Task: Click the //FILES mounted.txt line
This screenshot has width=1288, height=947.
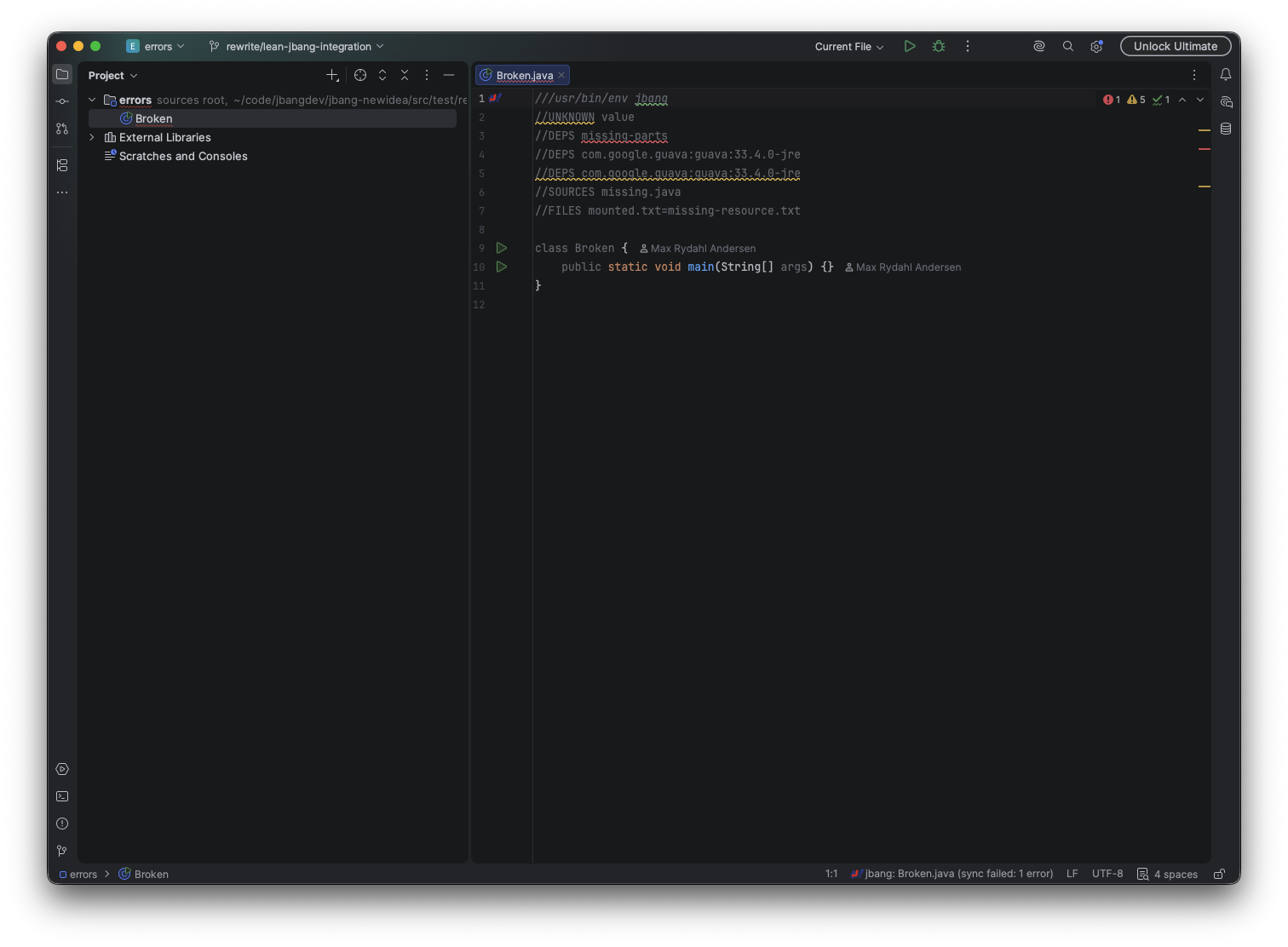Action: tap(668, 211)
